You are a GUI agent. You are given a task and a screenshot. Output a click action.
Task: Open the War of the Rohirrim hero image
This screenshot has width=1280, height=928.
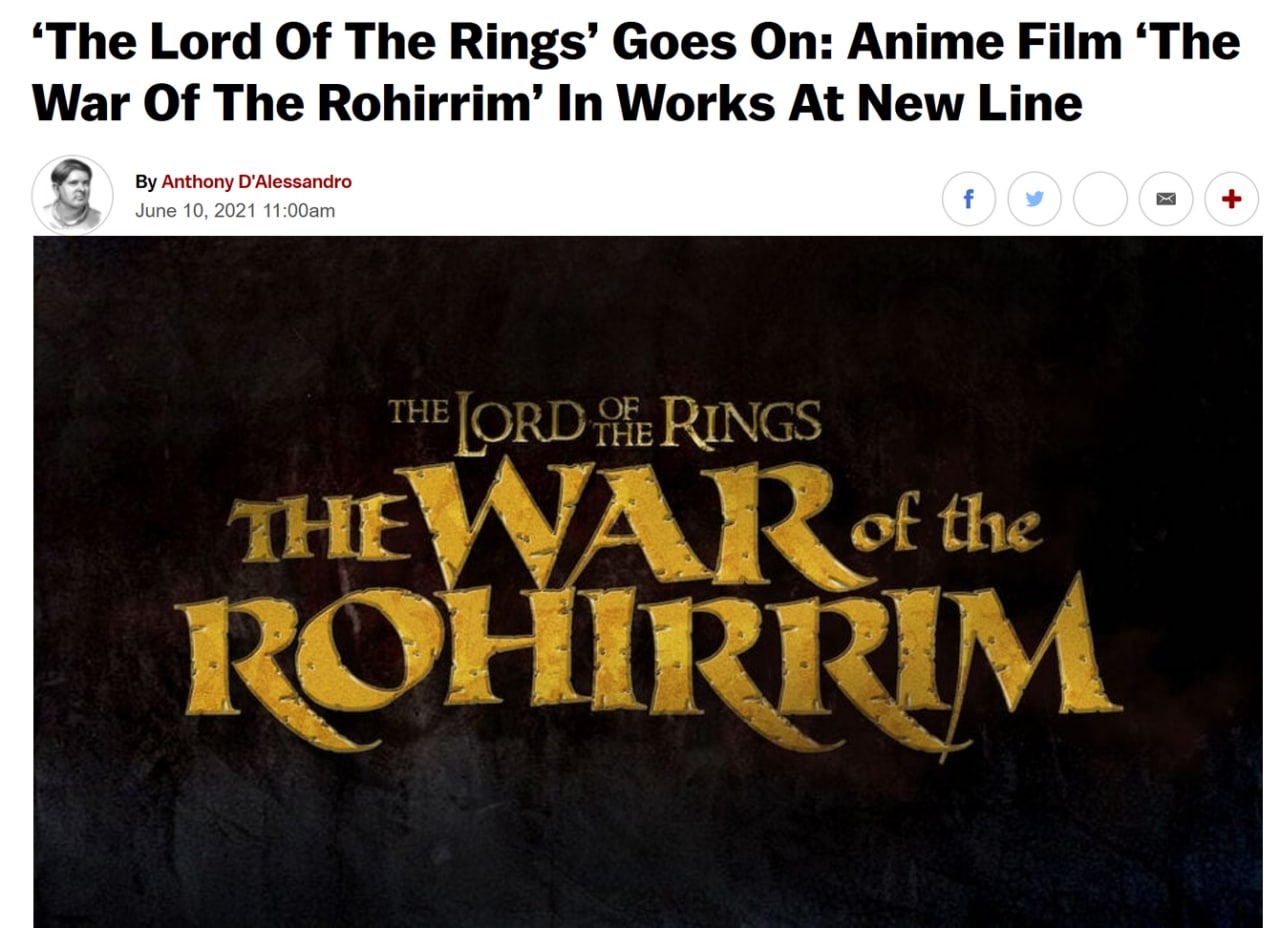point(648,582)
